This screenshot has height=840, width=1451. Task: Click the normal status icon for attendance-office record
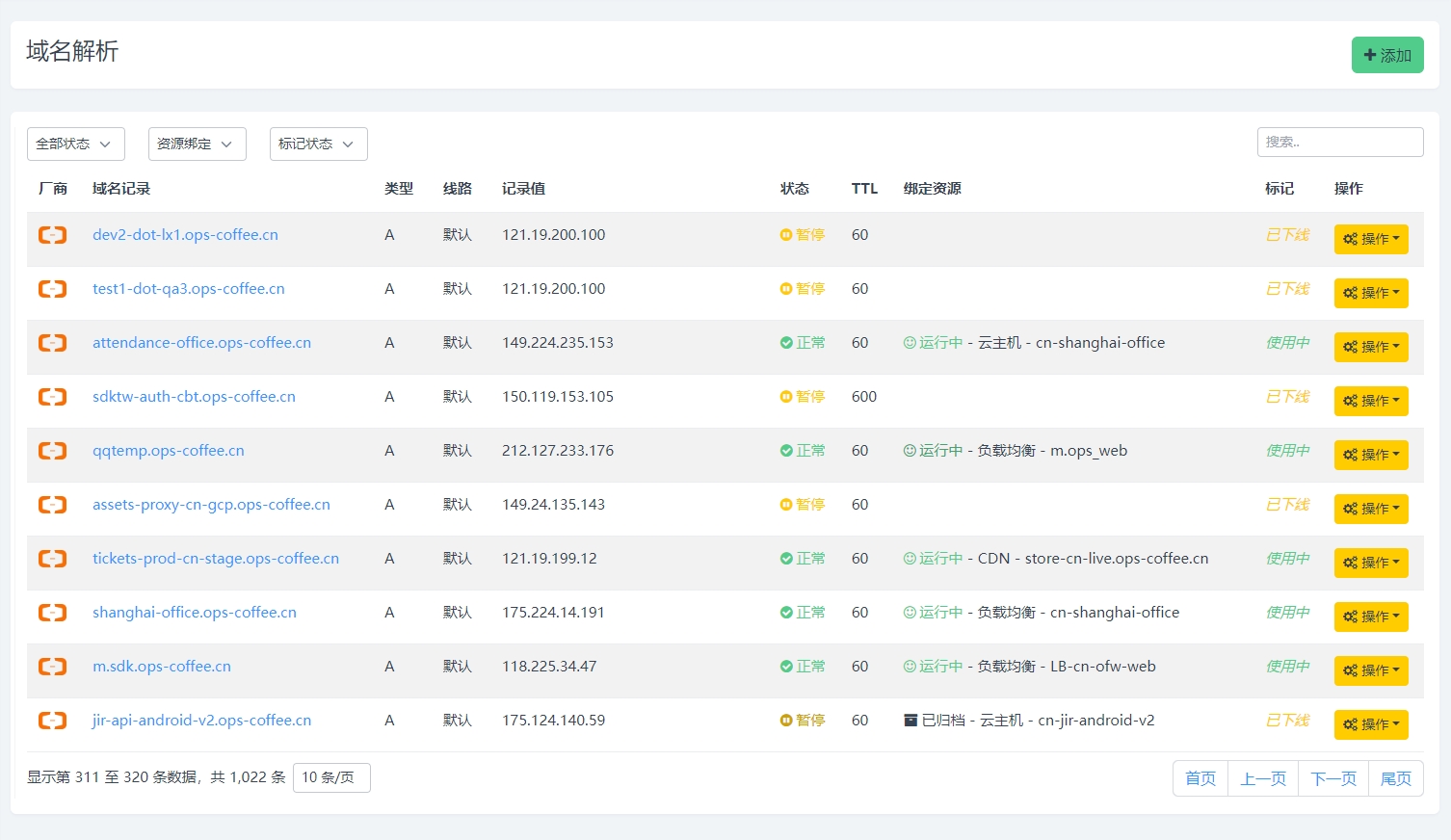[x=786, y=343]
